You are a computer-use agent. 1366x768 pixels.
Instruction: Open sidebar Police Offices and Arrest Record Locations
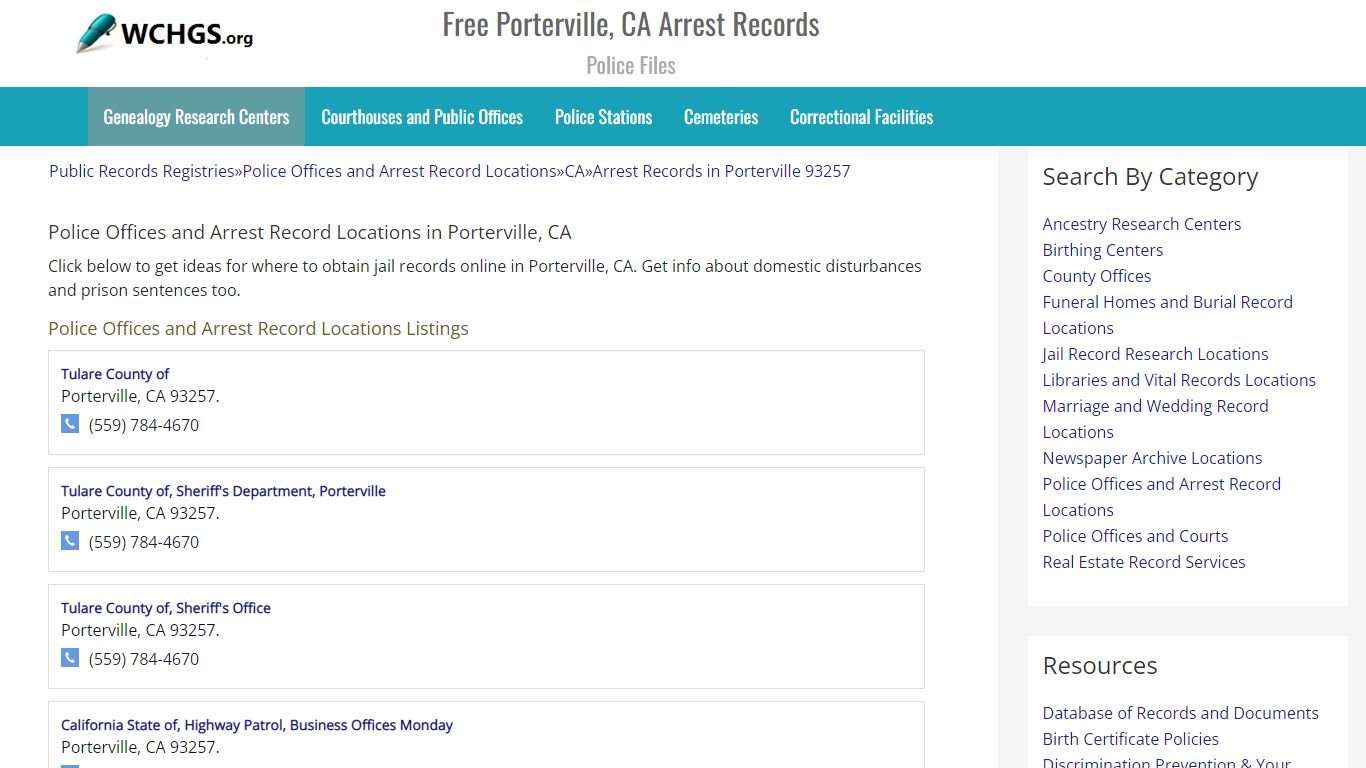pos(1161,497)
